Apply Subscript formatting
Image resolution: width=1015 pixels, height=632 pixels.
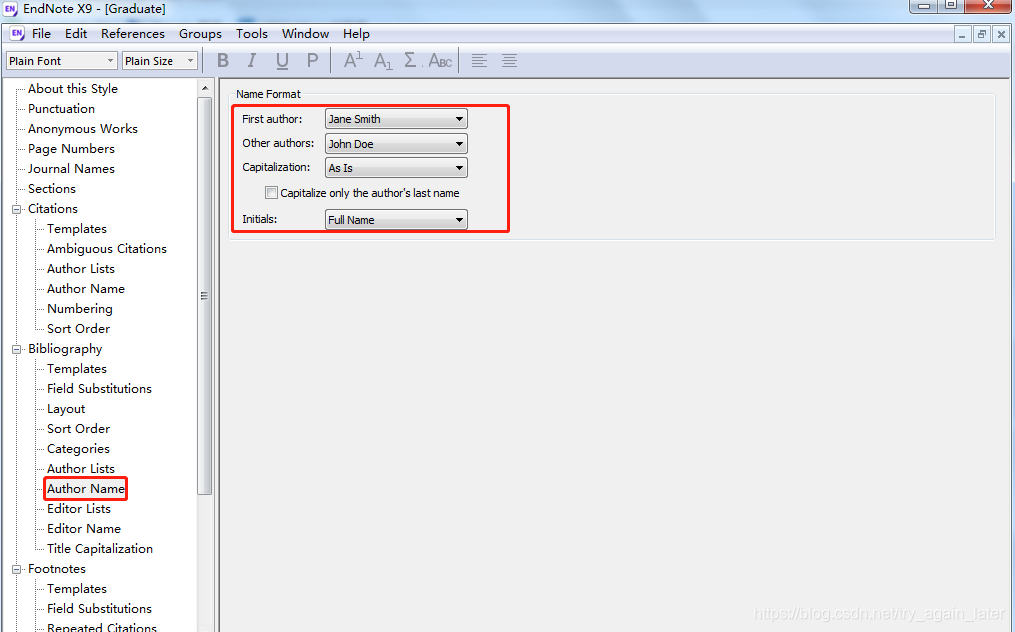coord(383,61)
